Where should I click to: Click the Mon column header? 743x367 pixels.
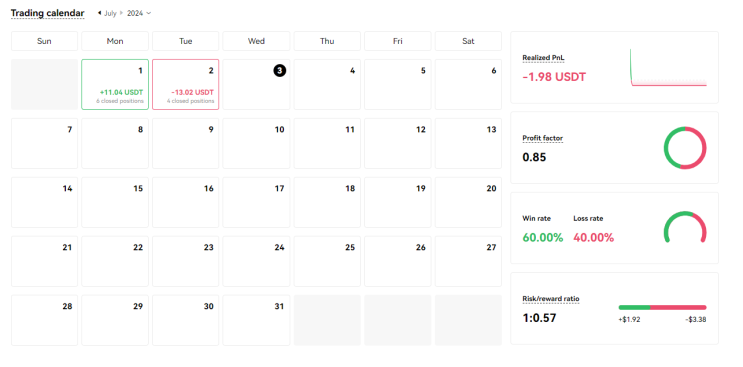(x=115, y=41)
